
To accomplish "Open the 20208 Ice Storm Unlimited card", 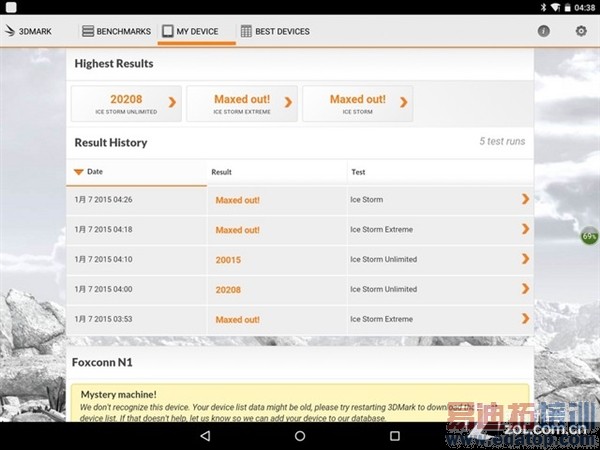I will pyautogui.click(x=126, y=104).
